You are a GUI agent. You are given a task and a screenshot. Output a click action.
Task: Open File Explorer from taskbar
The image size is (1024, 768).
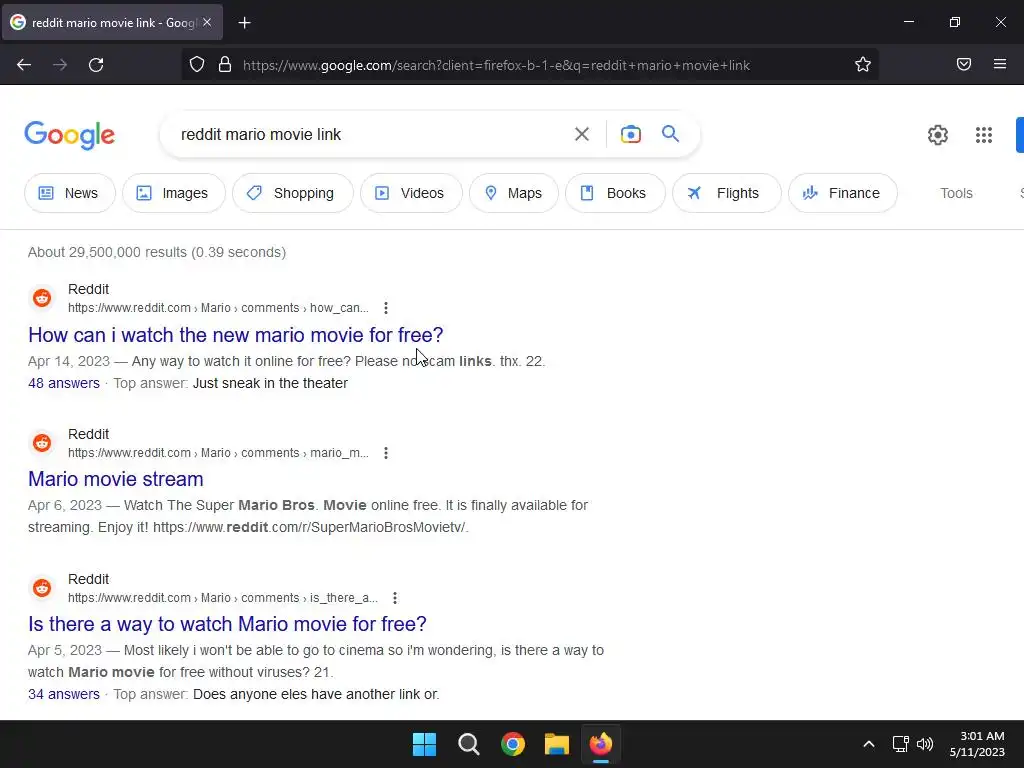click(557, 744)
